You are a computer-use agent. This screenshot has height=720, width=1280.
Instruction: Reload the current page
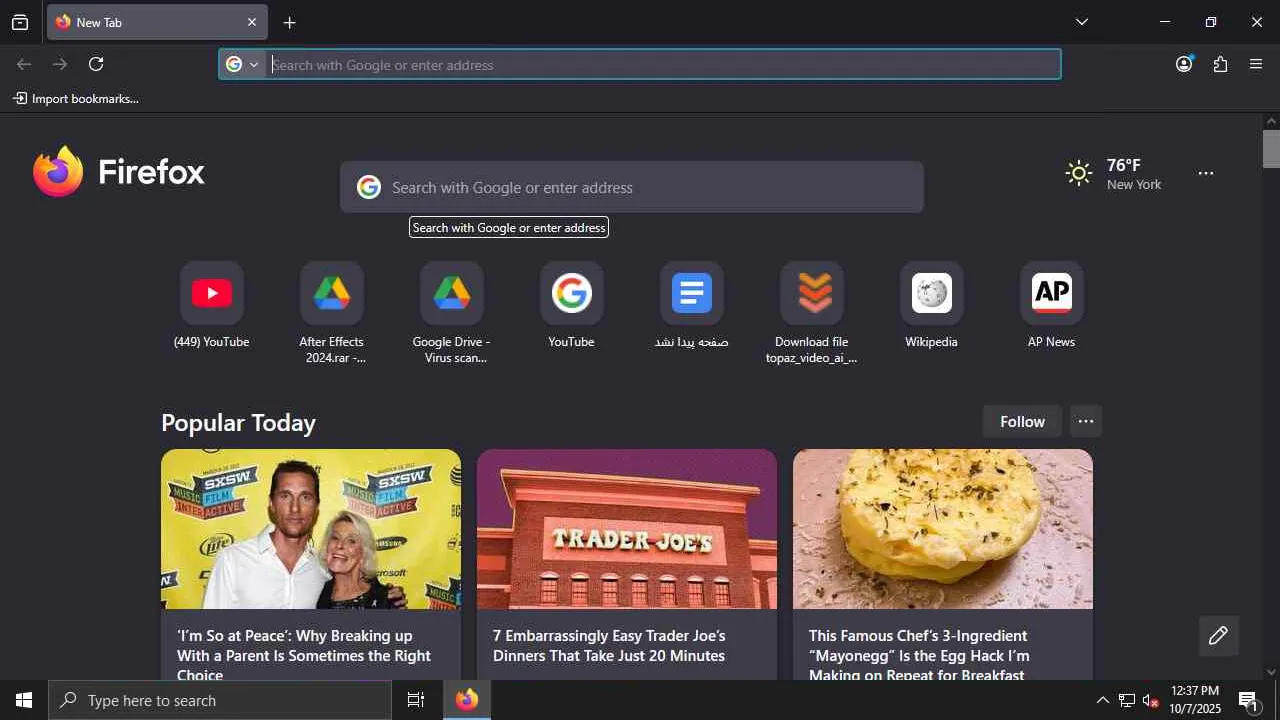point(96,64)
